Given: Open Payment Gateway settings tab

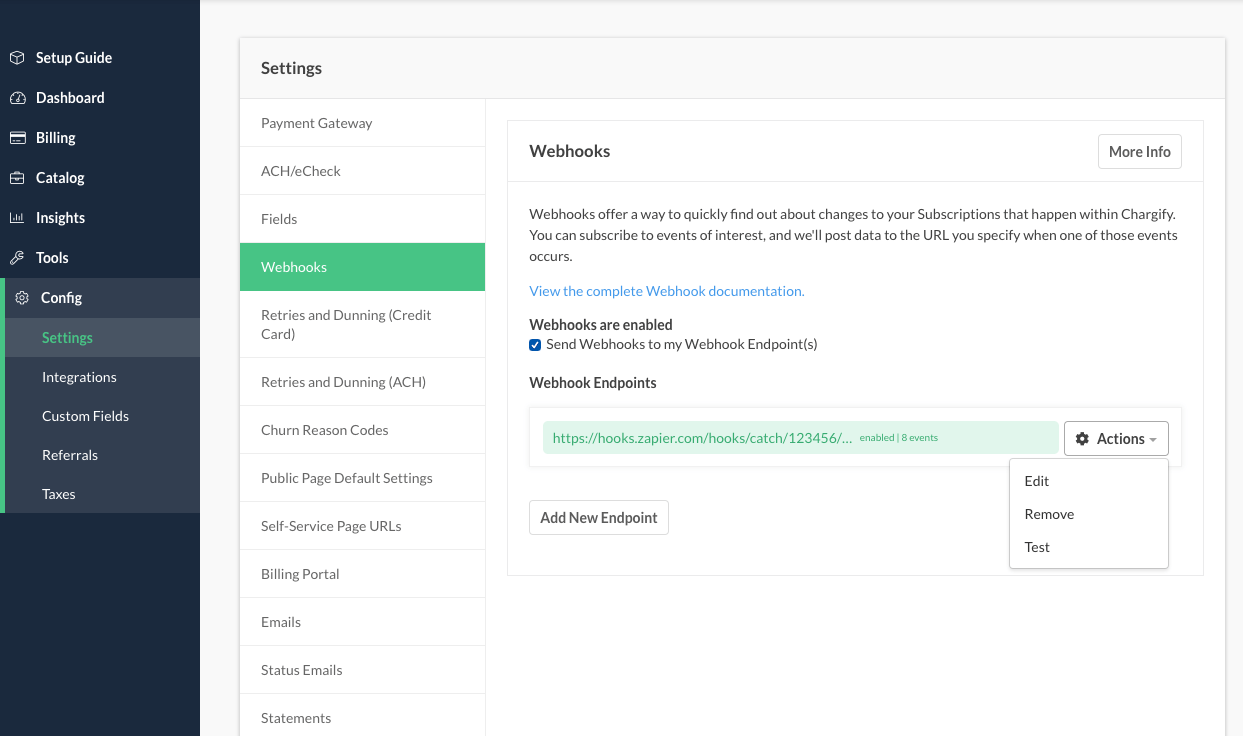Looking at the screenshot, I should pyautogui.click(x=316, y=123).
